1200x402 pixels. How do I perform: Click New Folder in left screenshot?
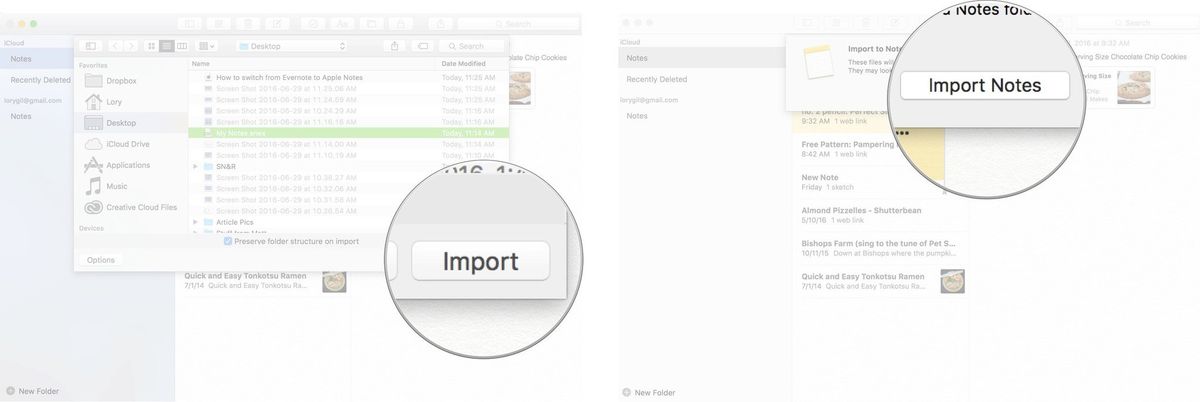[33, 391]
